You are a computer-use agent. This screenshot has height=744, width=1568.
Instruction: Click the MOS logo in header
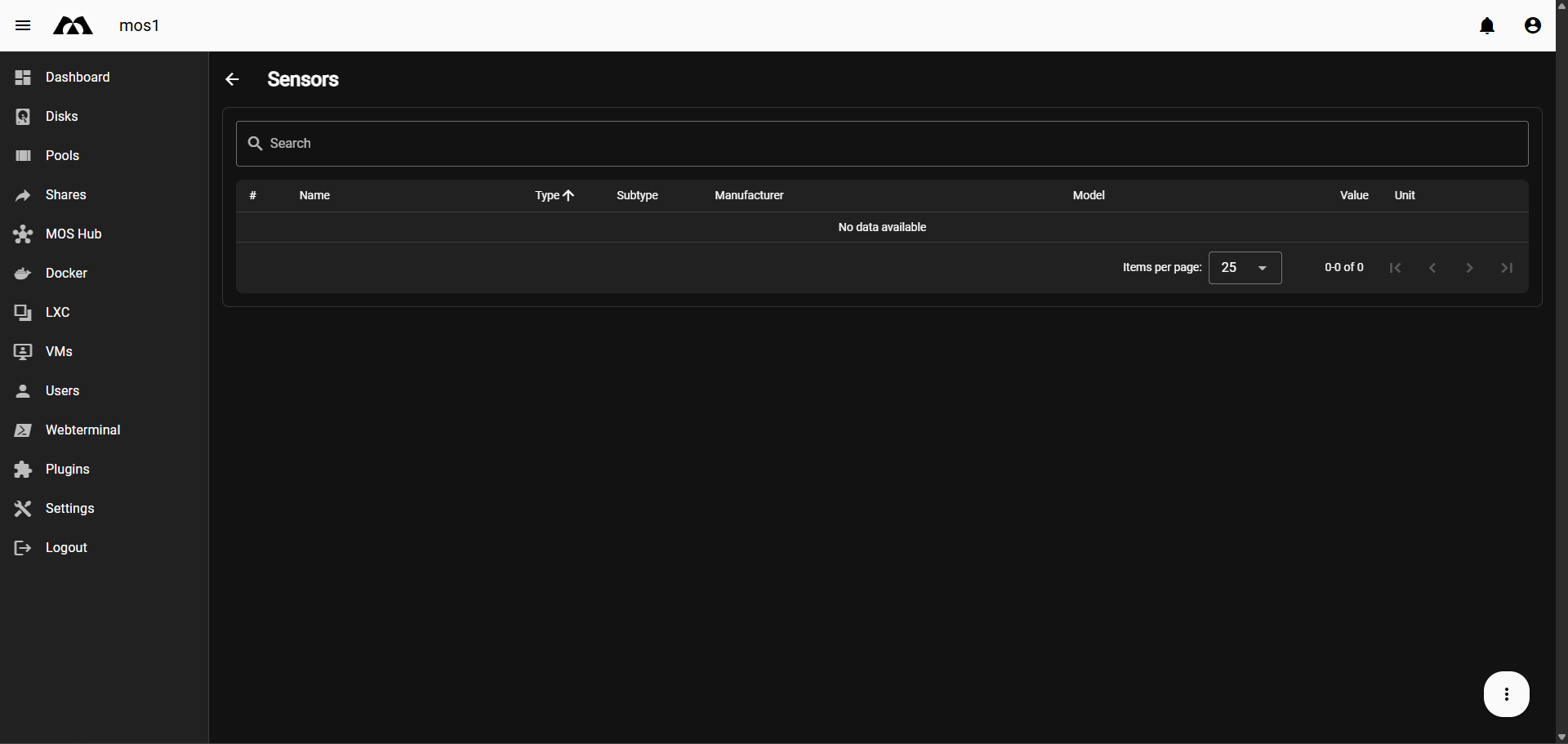73,25
